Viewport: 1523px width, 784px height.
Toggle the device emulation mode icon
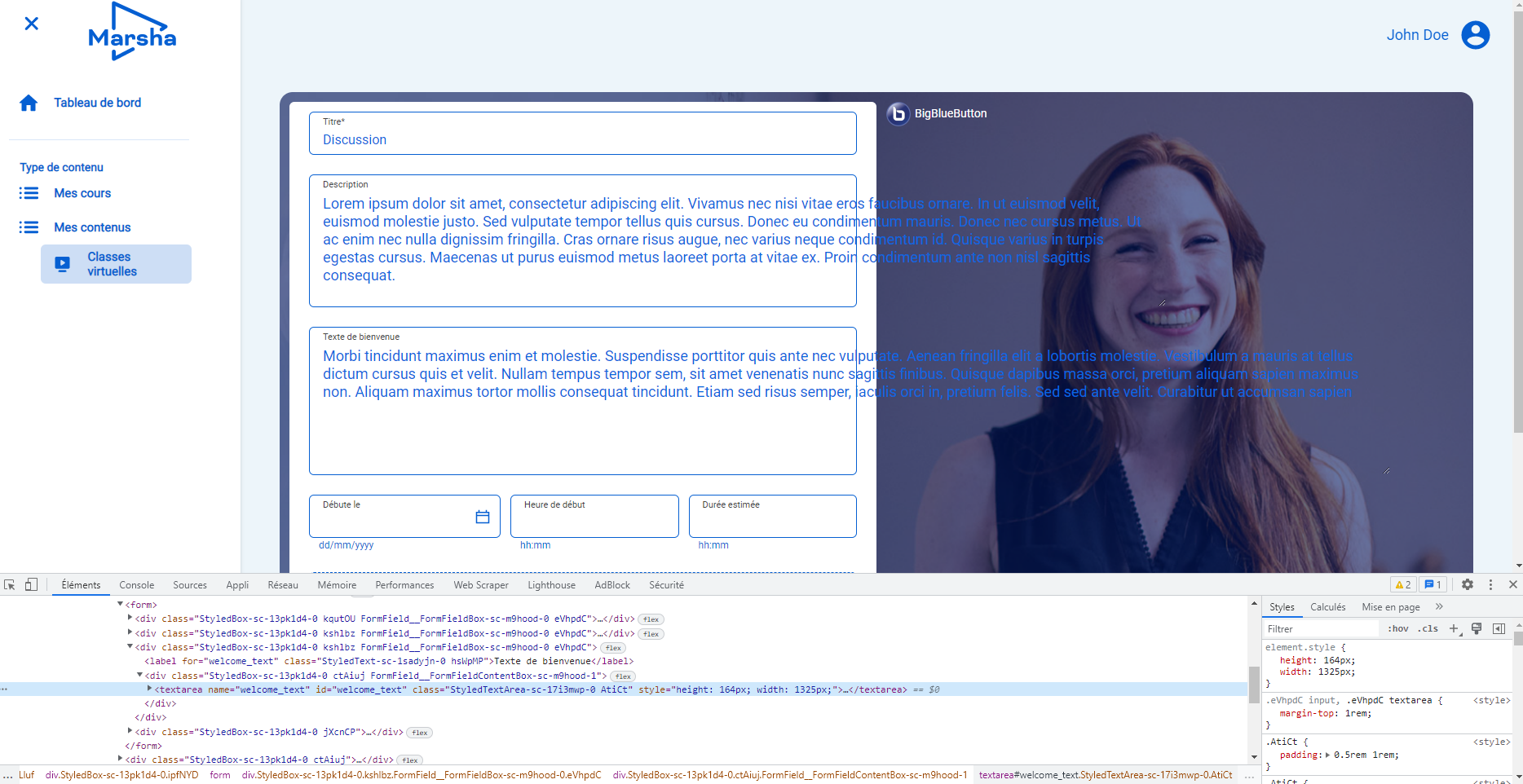click(x=31, y=584)
